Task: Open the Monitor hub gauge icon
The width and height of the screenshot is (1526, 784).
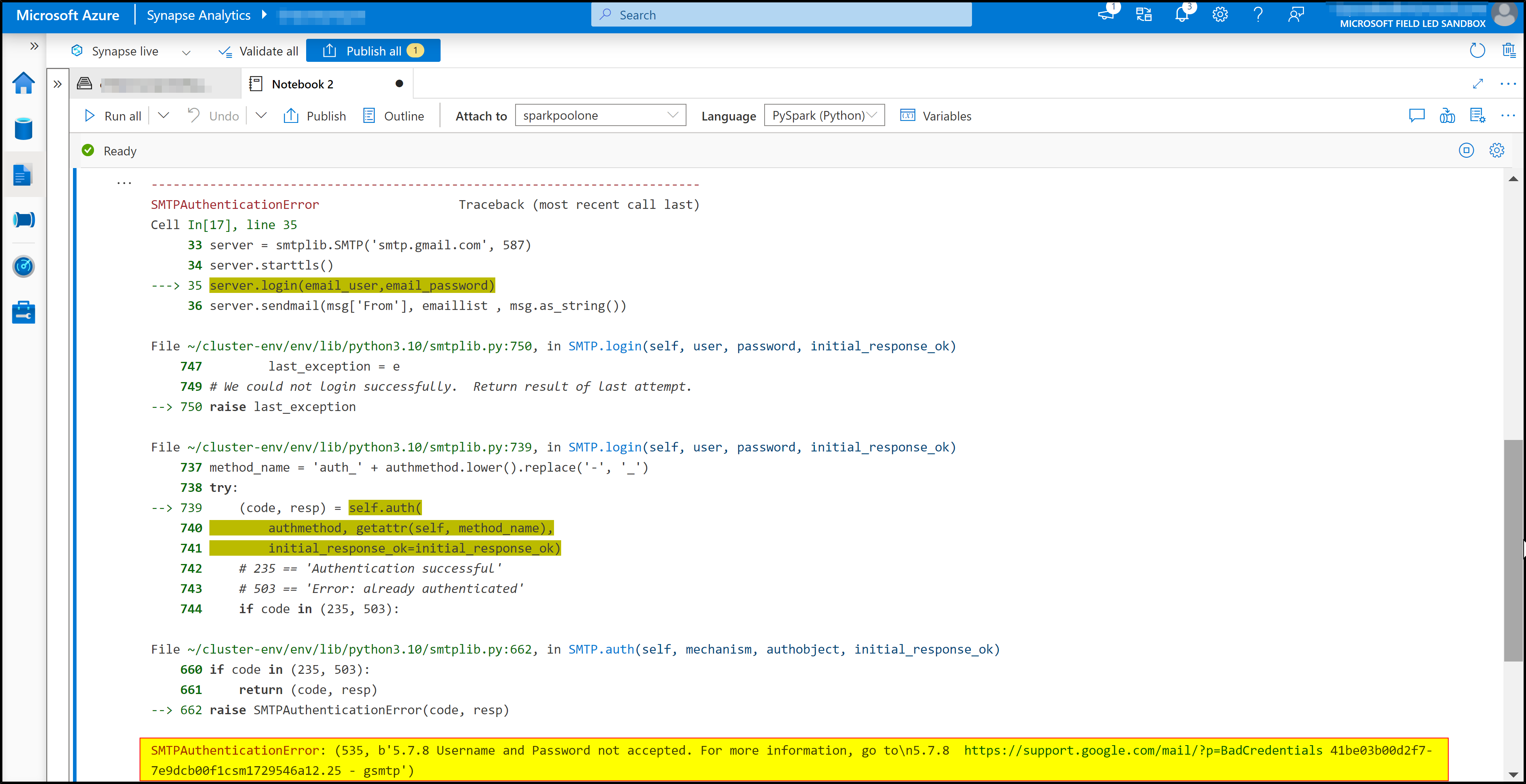Action: tap(23, 266)
